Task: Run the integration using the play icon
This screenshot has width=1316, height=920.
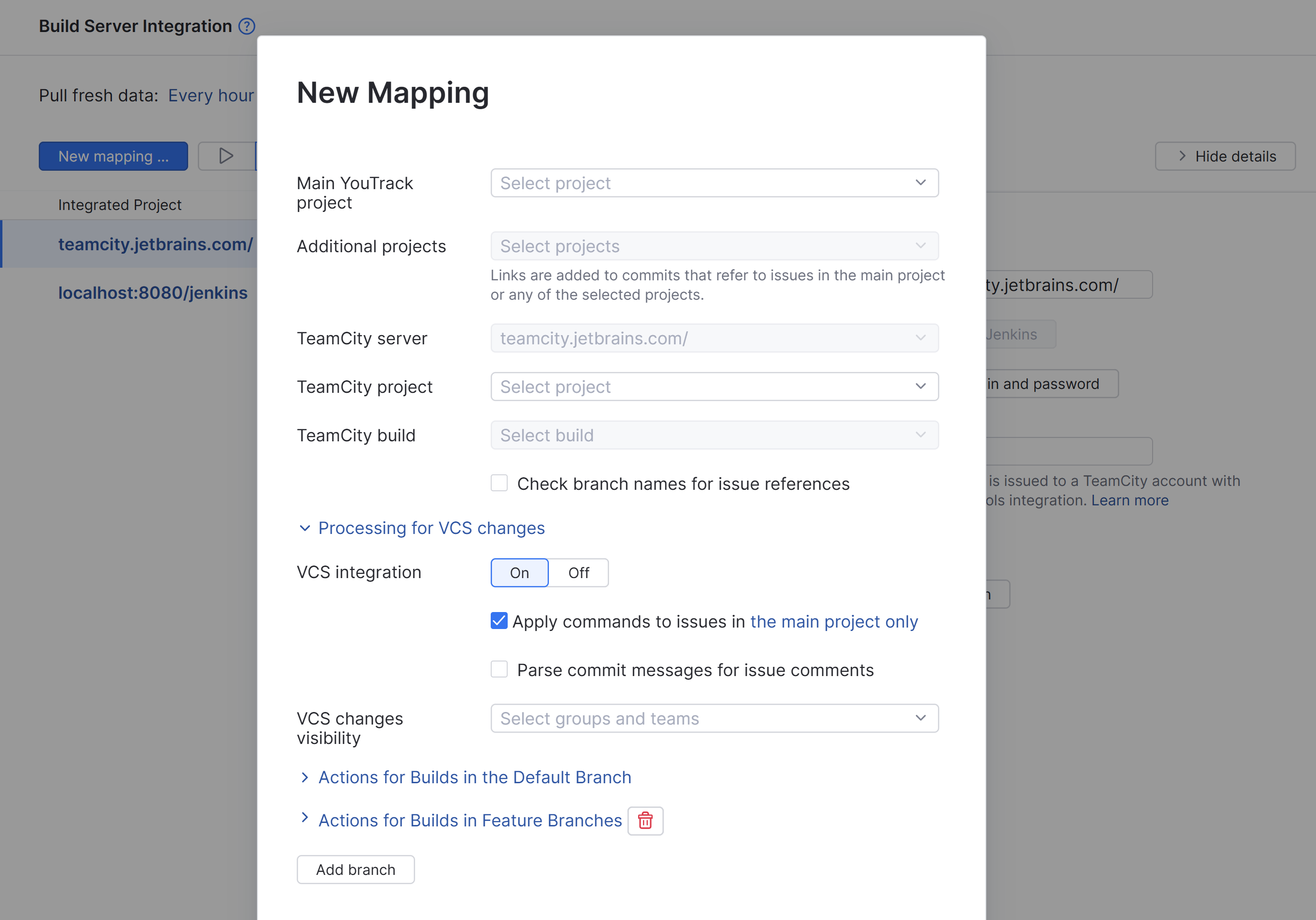Action: pos(225,155)
